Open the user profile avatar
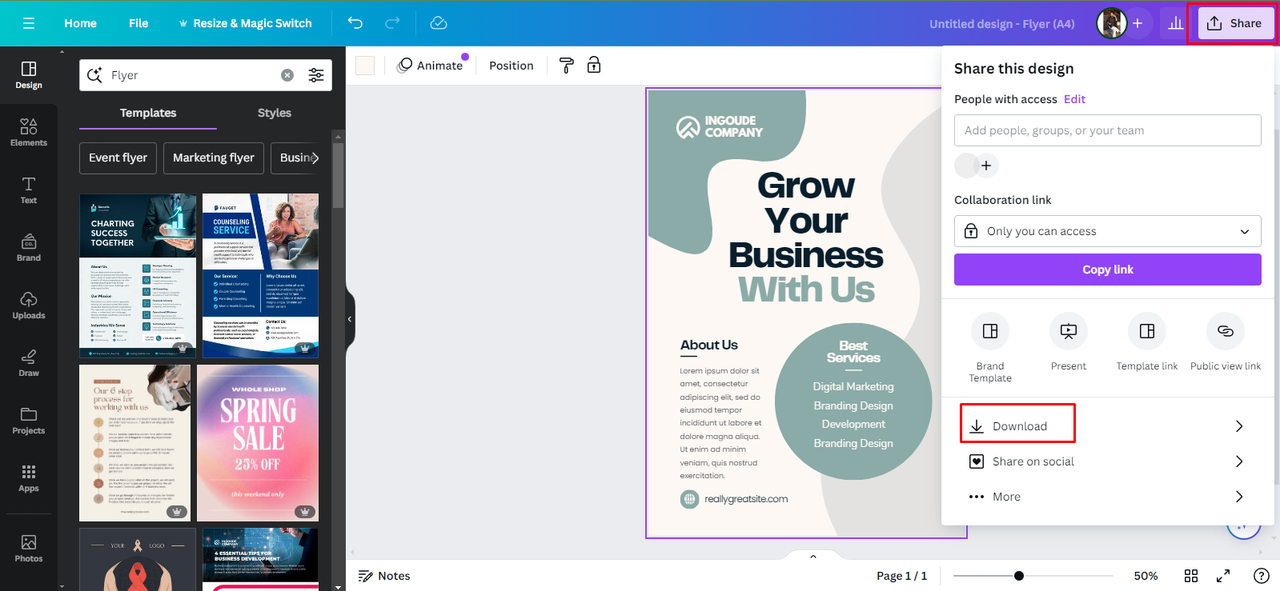 pos(1111,23)
